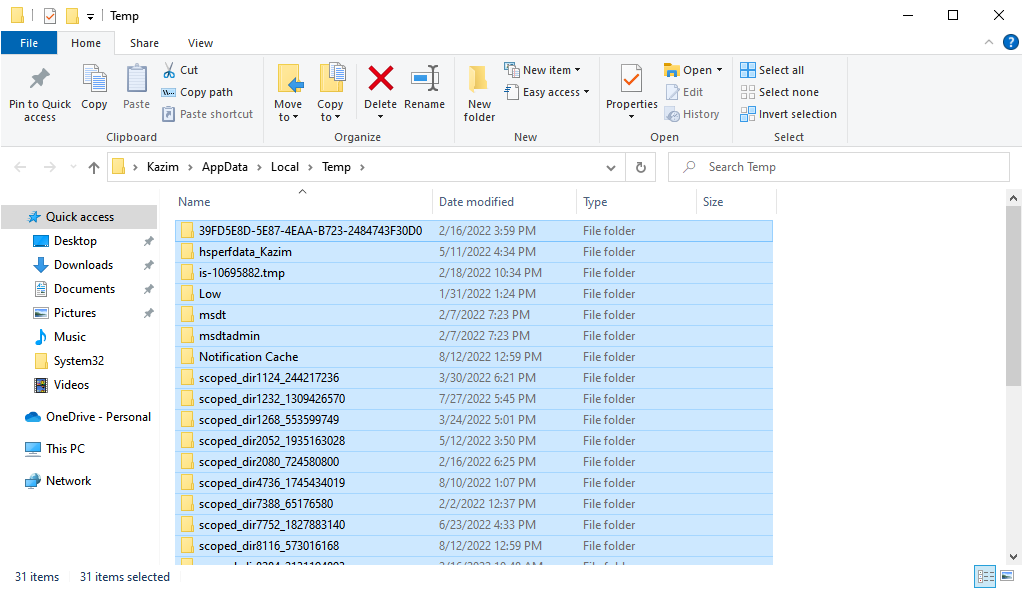Viewport: 1023px width, 589px height.
Task: Expand the Delete dropdown arrow
Action: (x=380, y=117)
